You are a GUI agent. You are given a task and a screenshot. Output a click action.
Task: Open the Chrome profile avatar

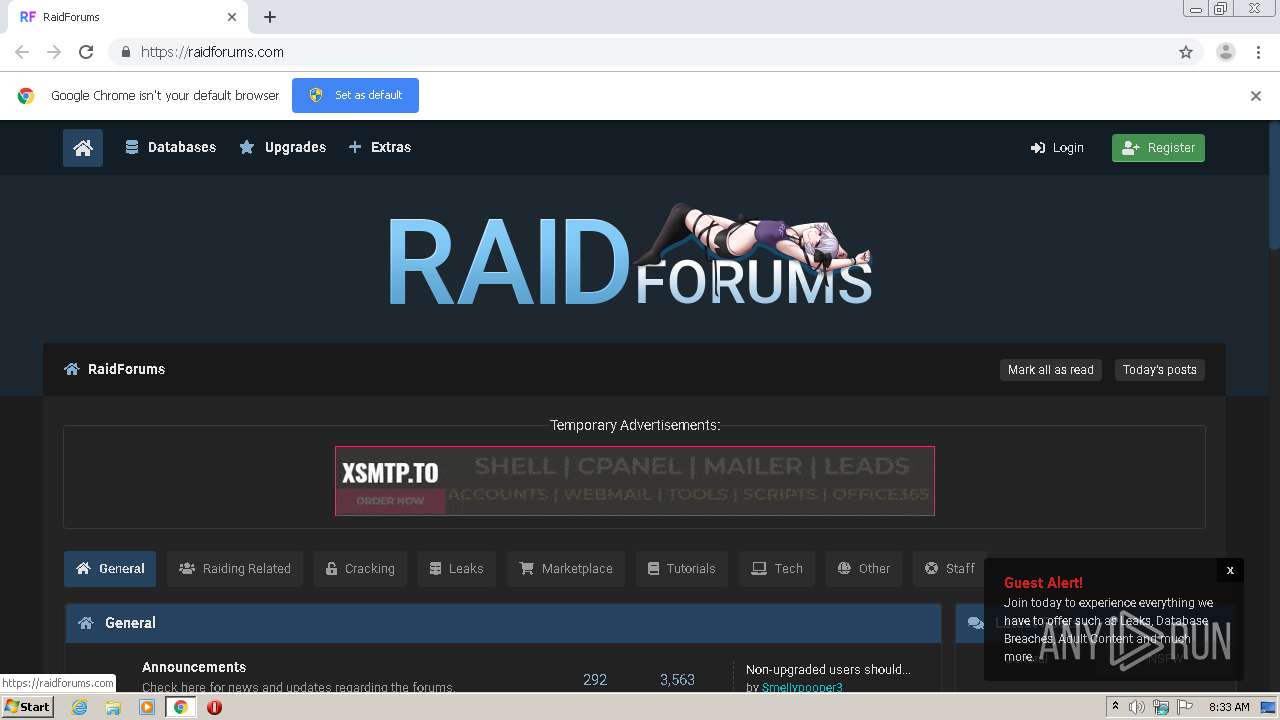click(x=1226, y=52)
